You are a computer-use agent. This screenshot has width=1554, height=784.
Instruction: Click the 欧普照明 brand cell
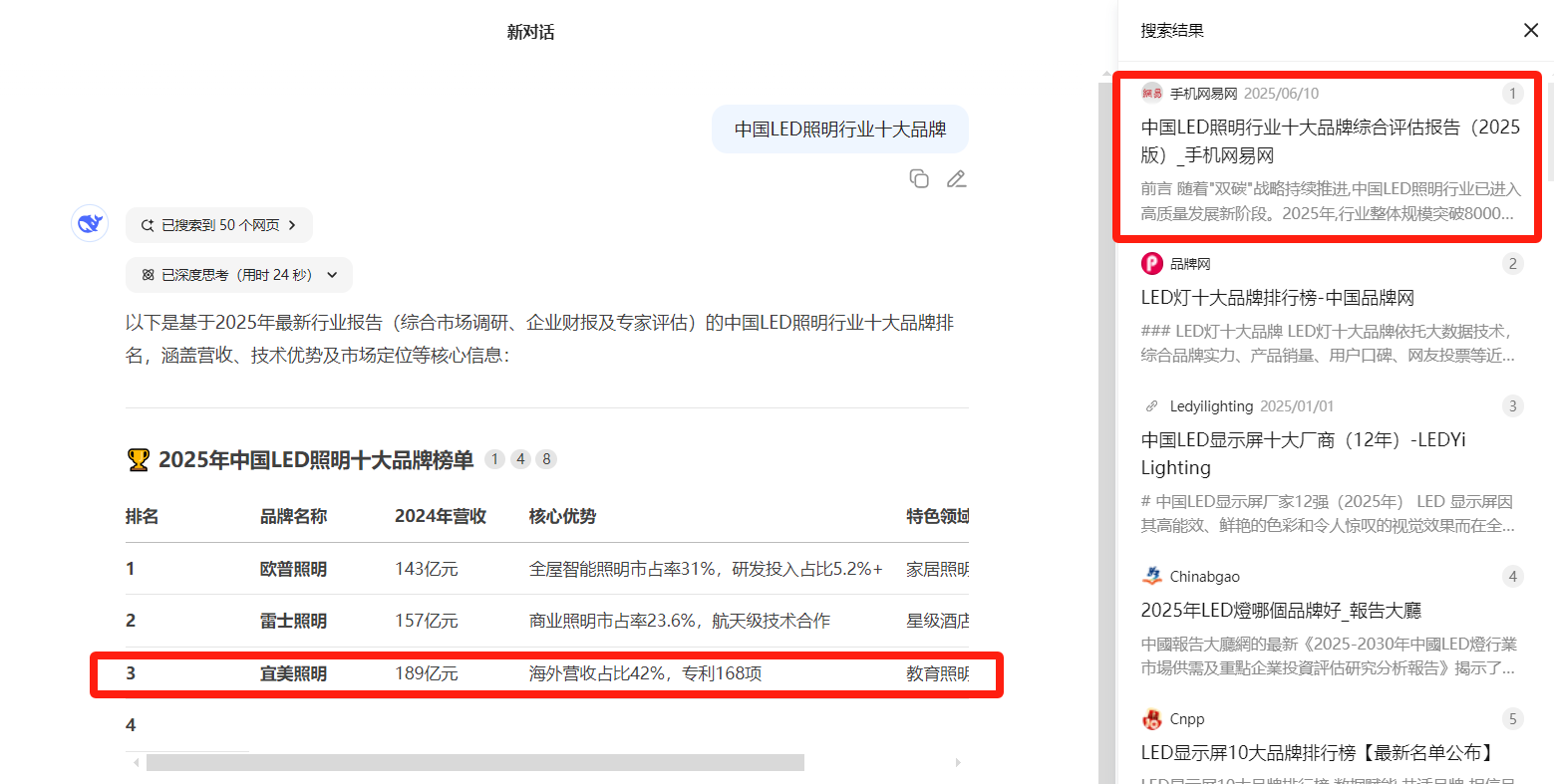tap(293, 569)
